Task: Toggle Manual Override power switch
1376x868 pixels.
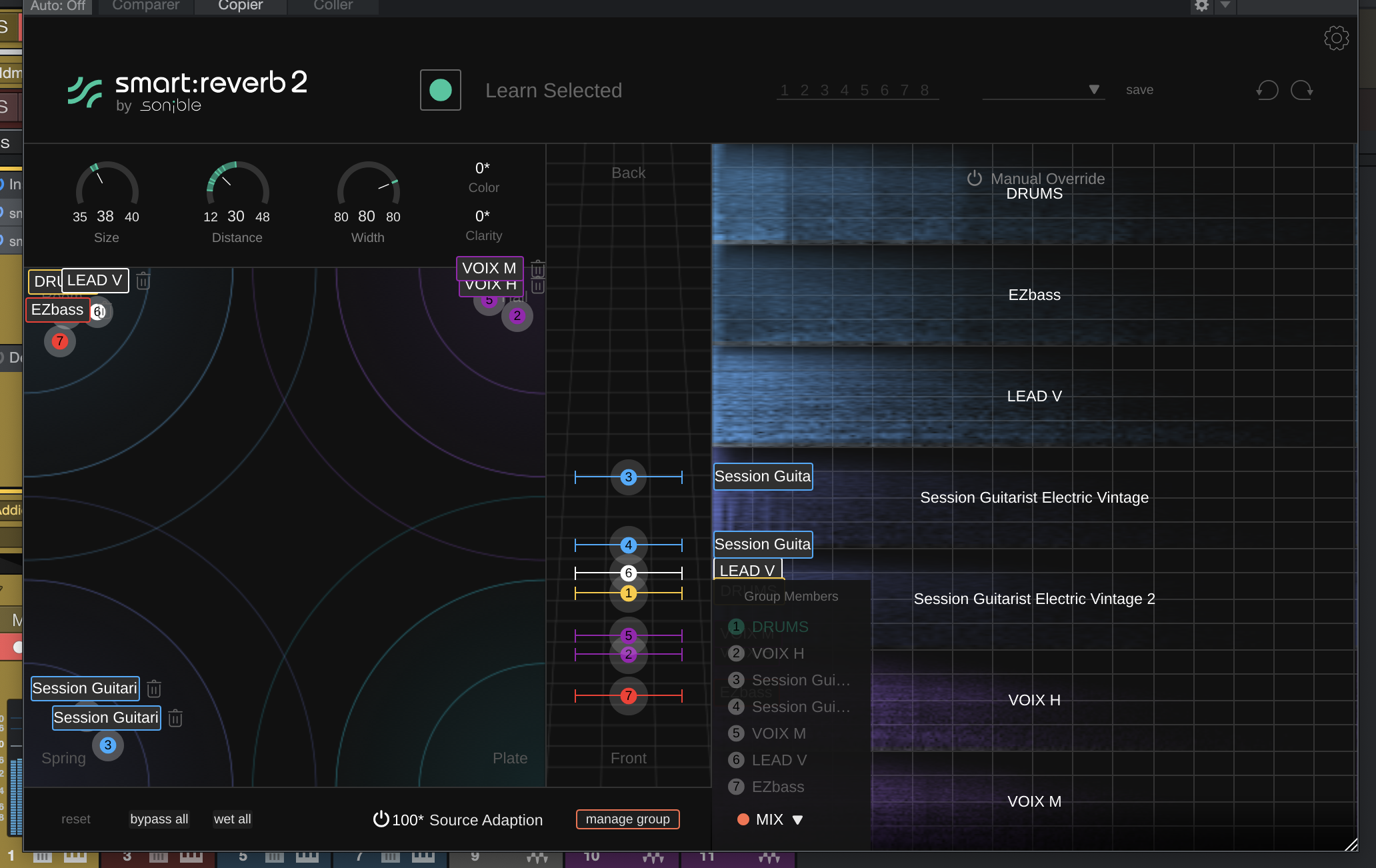Action: (x=974, y=178)
